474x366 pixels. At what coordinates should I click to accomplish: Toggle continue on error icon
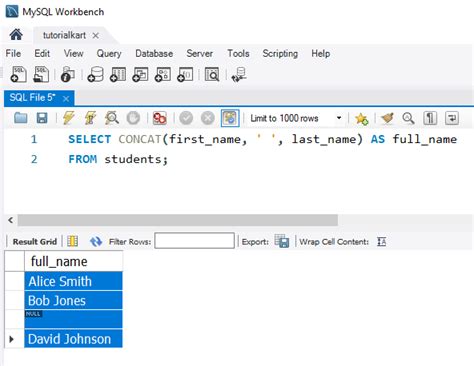tap(159, 118)
